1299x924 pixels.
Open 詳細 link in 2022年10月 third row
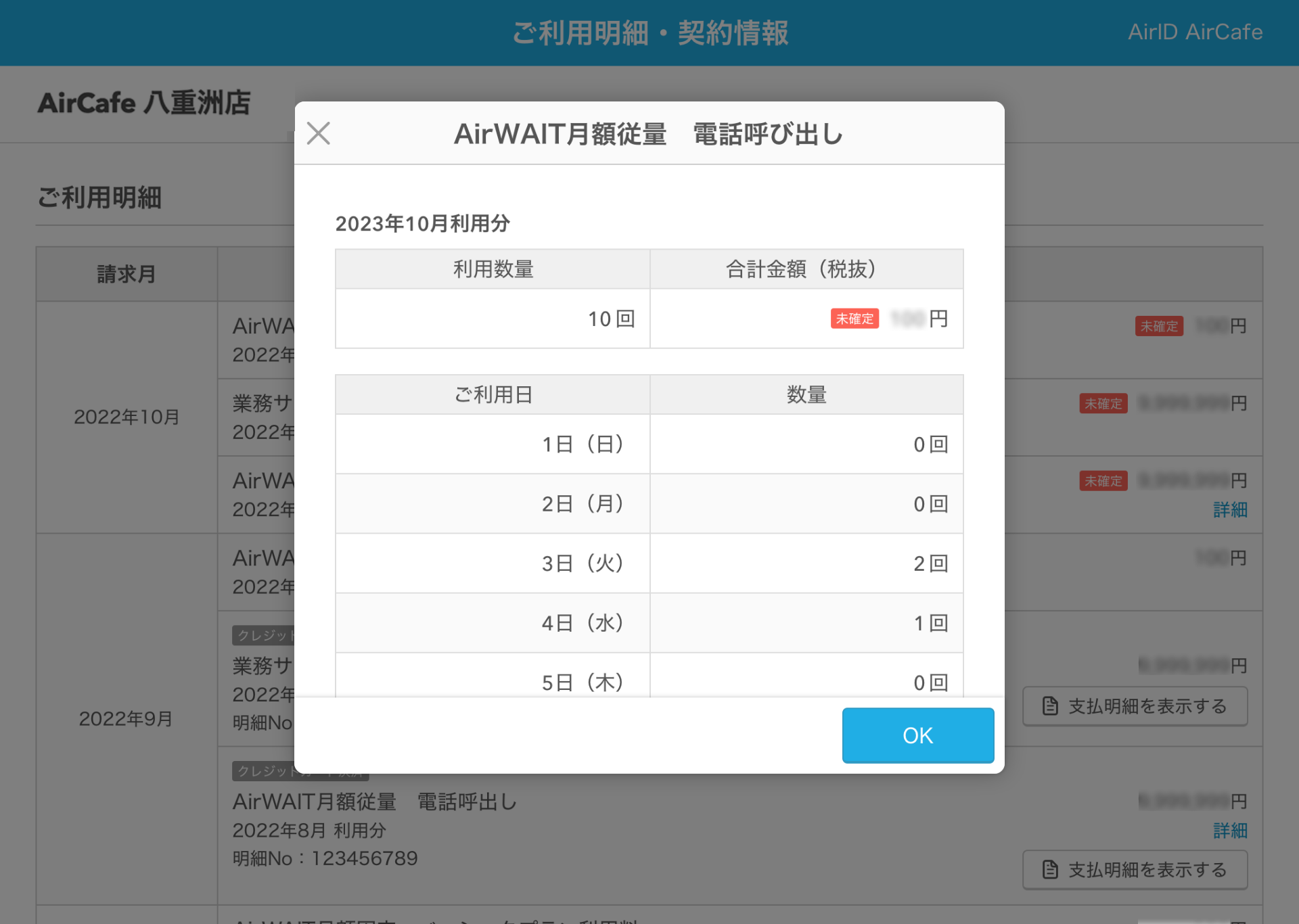tap(1230, 509)
